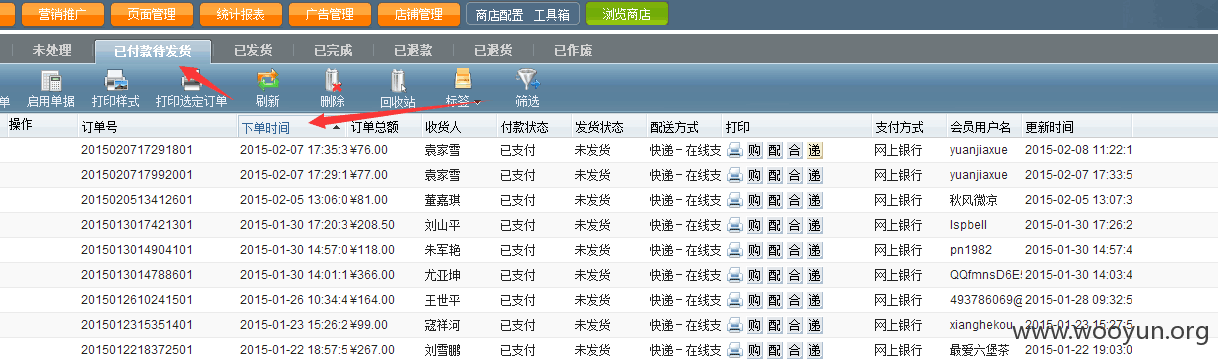Image resolution: width=1218 pixels, height=360 pixels.
Task: Click 递 icon in 尤亚坤's order row
Action: pos(814,275)
